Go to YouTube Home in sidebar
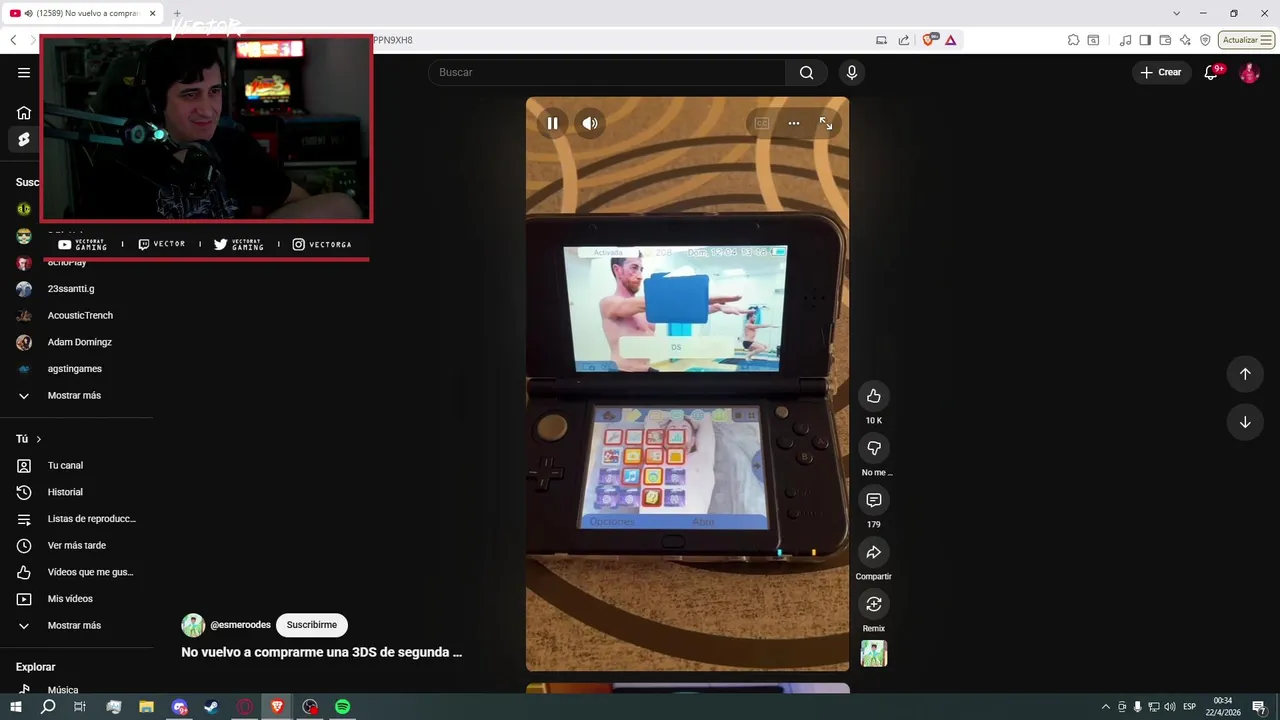The width and height of the screenshot is (1280, 720). 24,112
